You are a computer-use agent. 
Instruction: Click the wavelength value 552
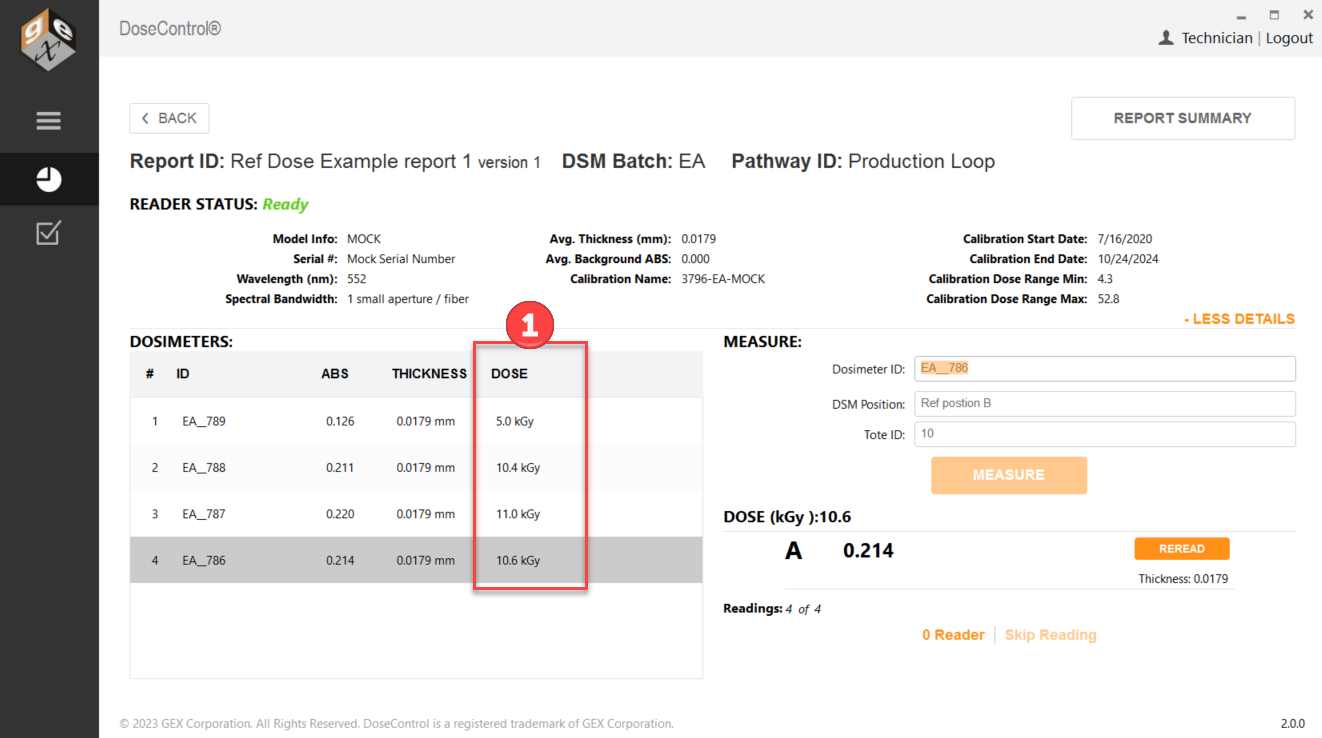[357, 279]
